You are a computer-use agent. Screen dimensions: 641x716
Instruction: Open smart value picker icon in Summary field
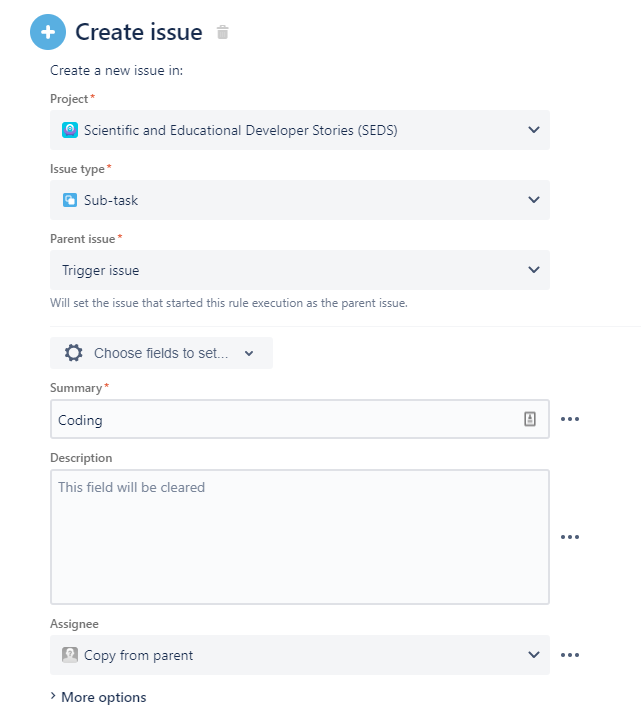tap(530, 419)
